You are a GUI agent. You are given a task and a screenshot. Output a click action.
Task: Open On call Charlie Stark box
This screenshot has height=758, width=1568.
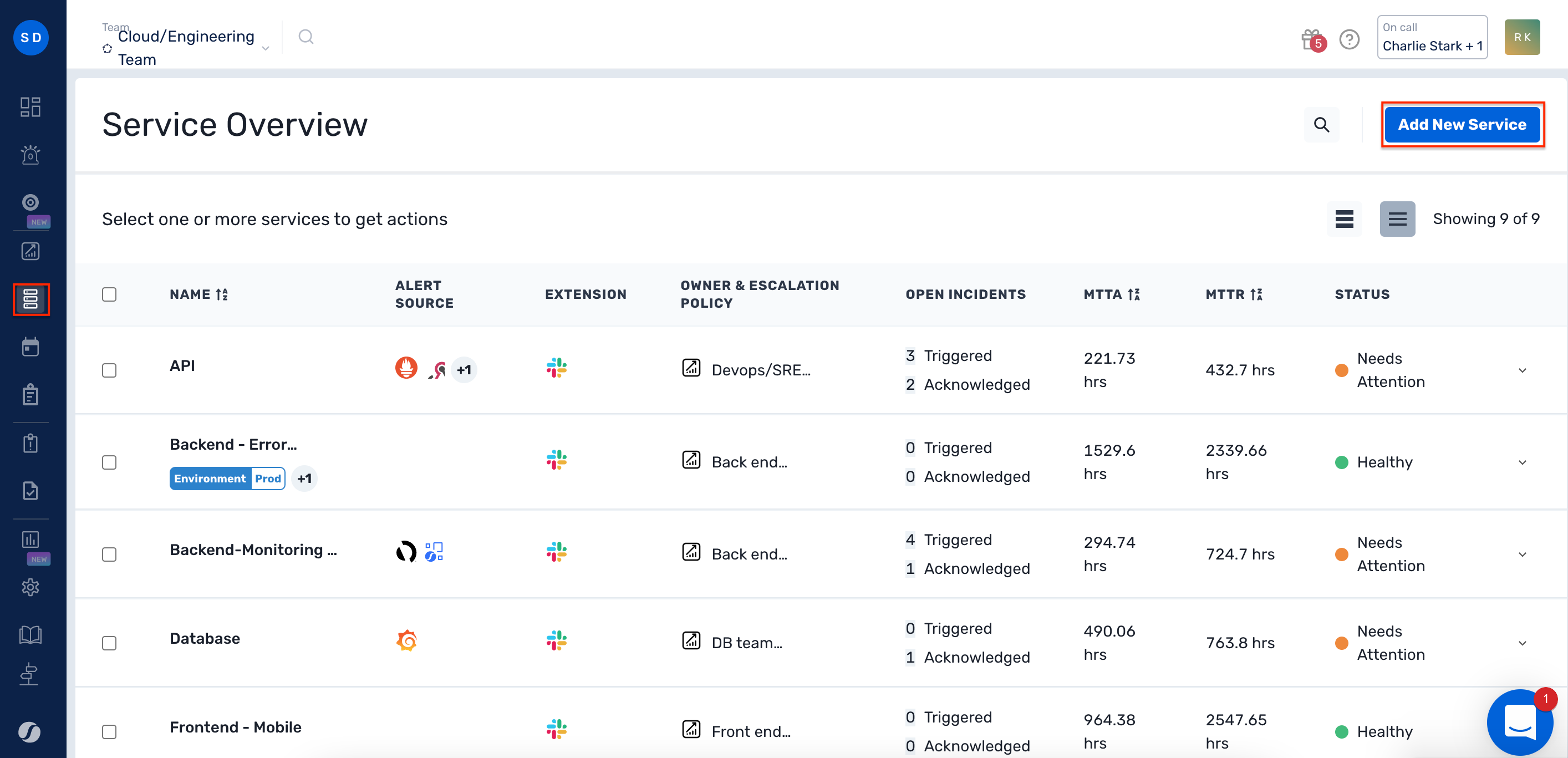pos(1432,38)
